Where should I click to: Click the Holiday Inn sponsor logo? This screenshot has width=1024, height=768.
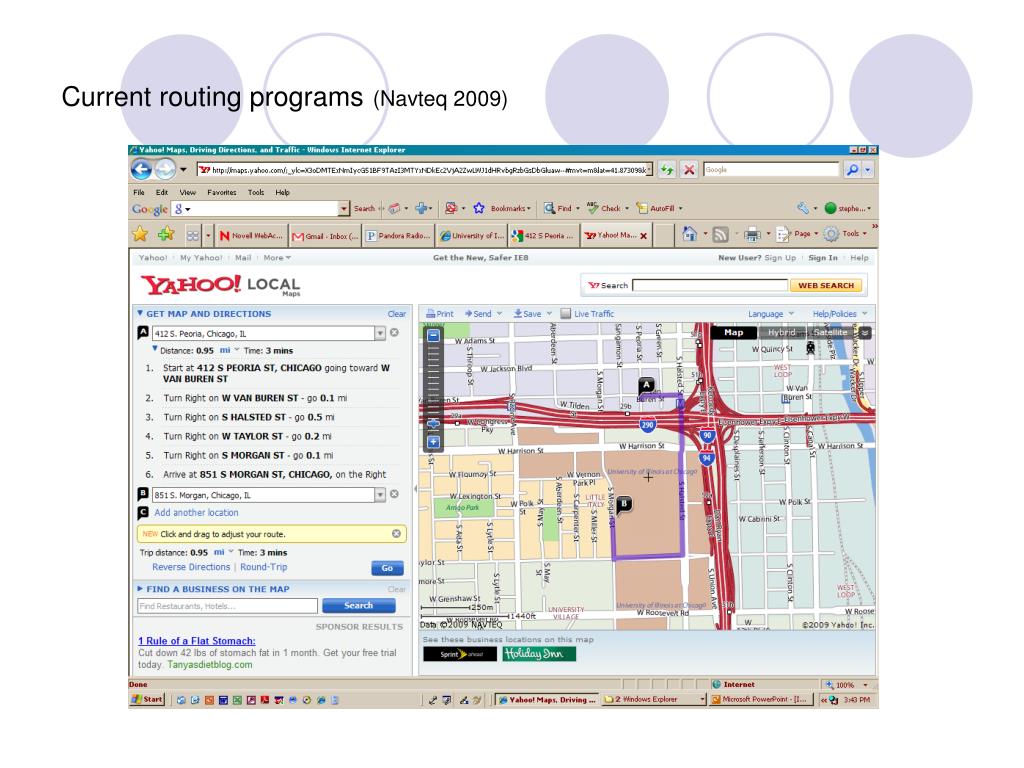(x=539, y=654)
